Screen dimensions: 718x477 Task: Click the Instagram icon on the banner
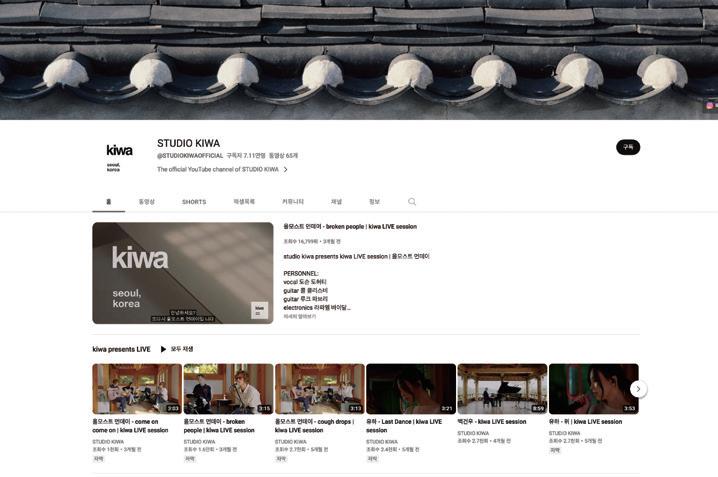[709, 105]
